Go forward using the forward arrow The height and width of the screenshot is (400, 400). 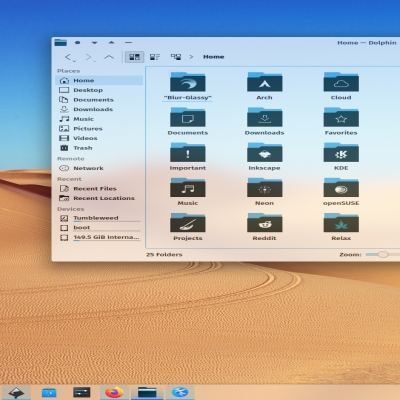click(89, 57)
